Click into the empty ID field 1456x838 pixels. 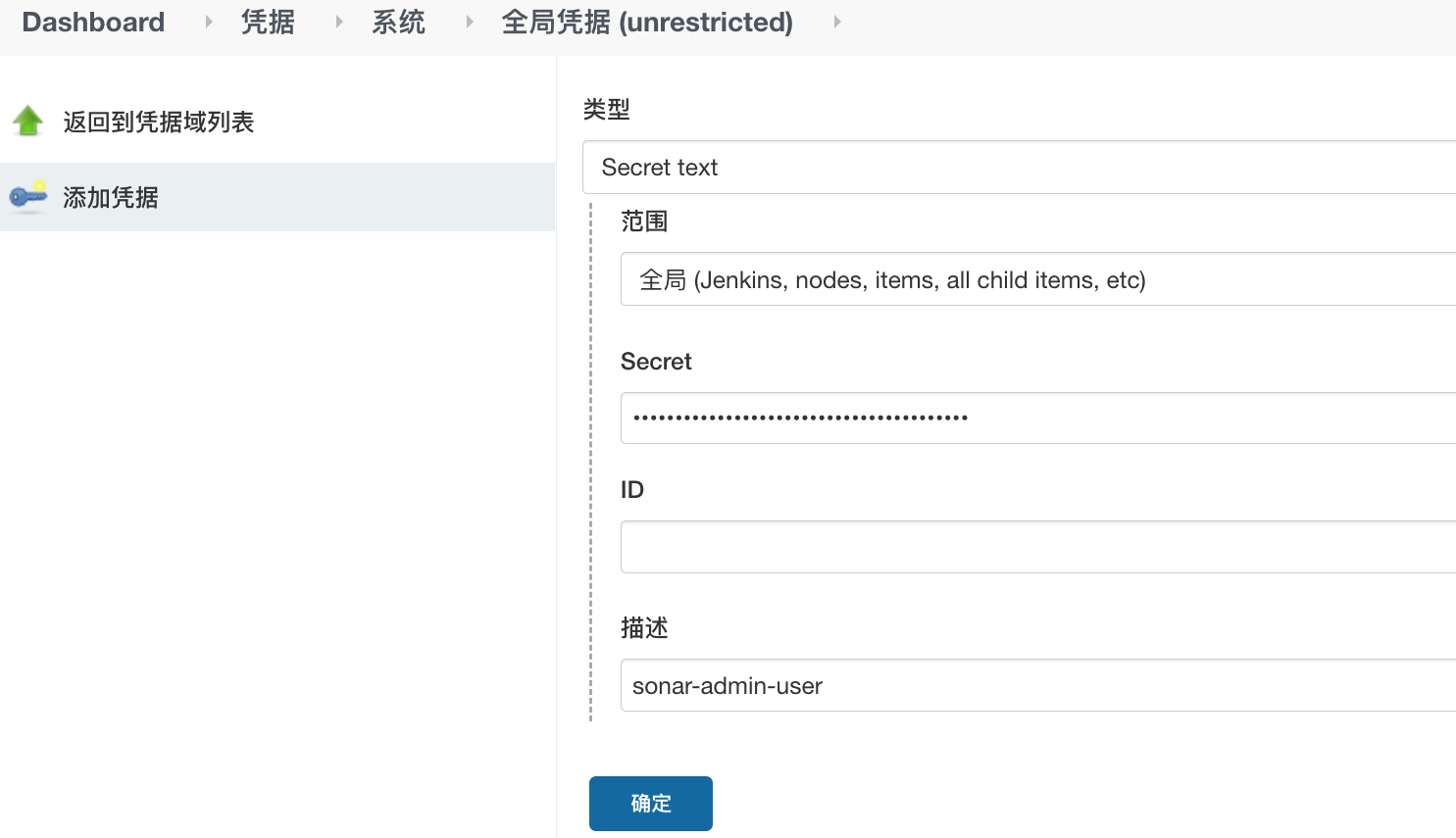[x=1038, y=547]
